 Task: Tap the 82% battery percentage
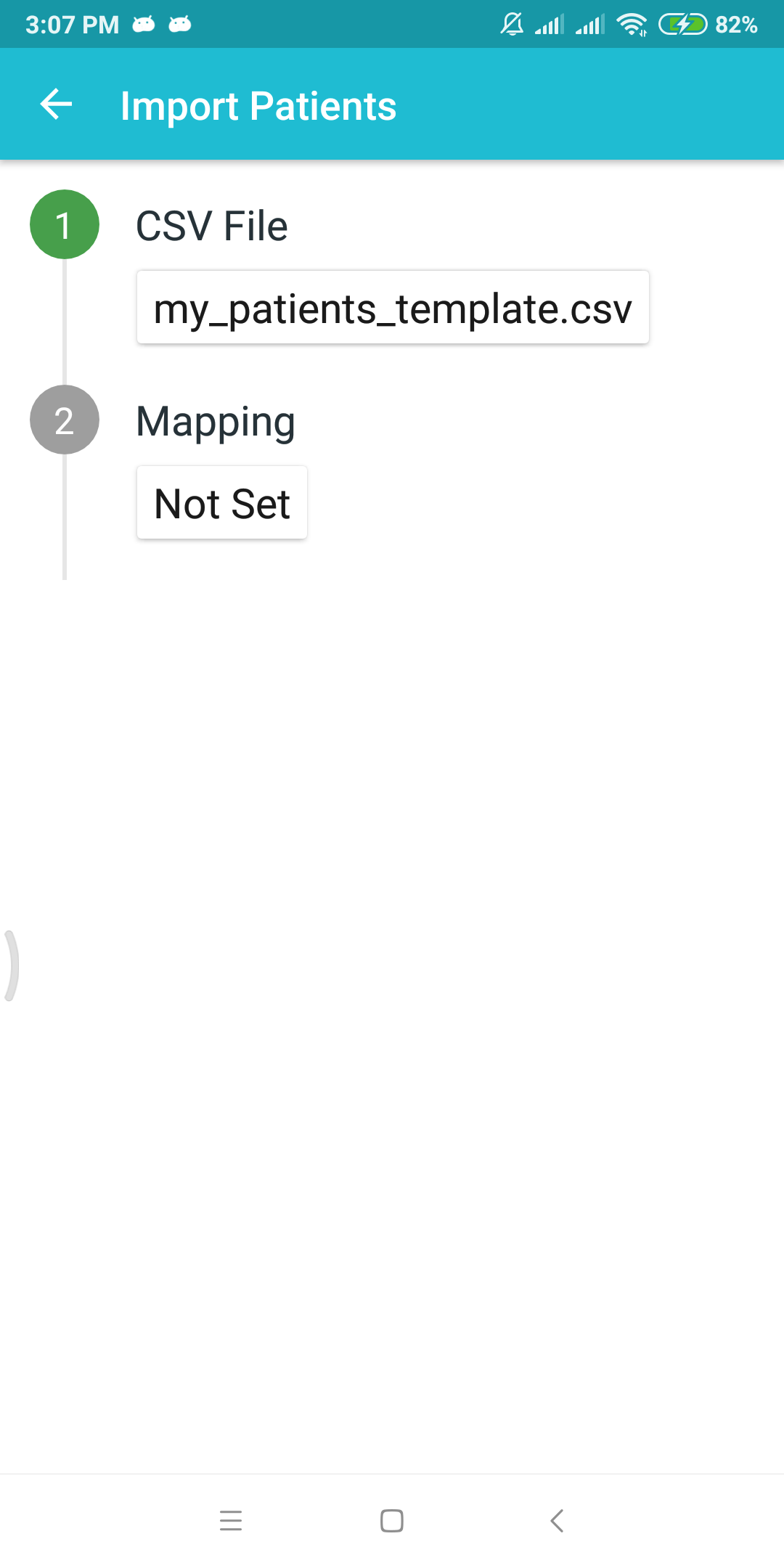pyautogui.click(x=737, y=25)
